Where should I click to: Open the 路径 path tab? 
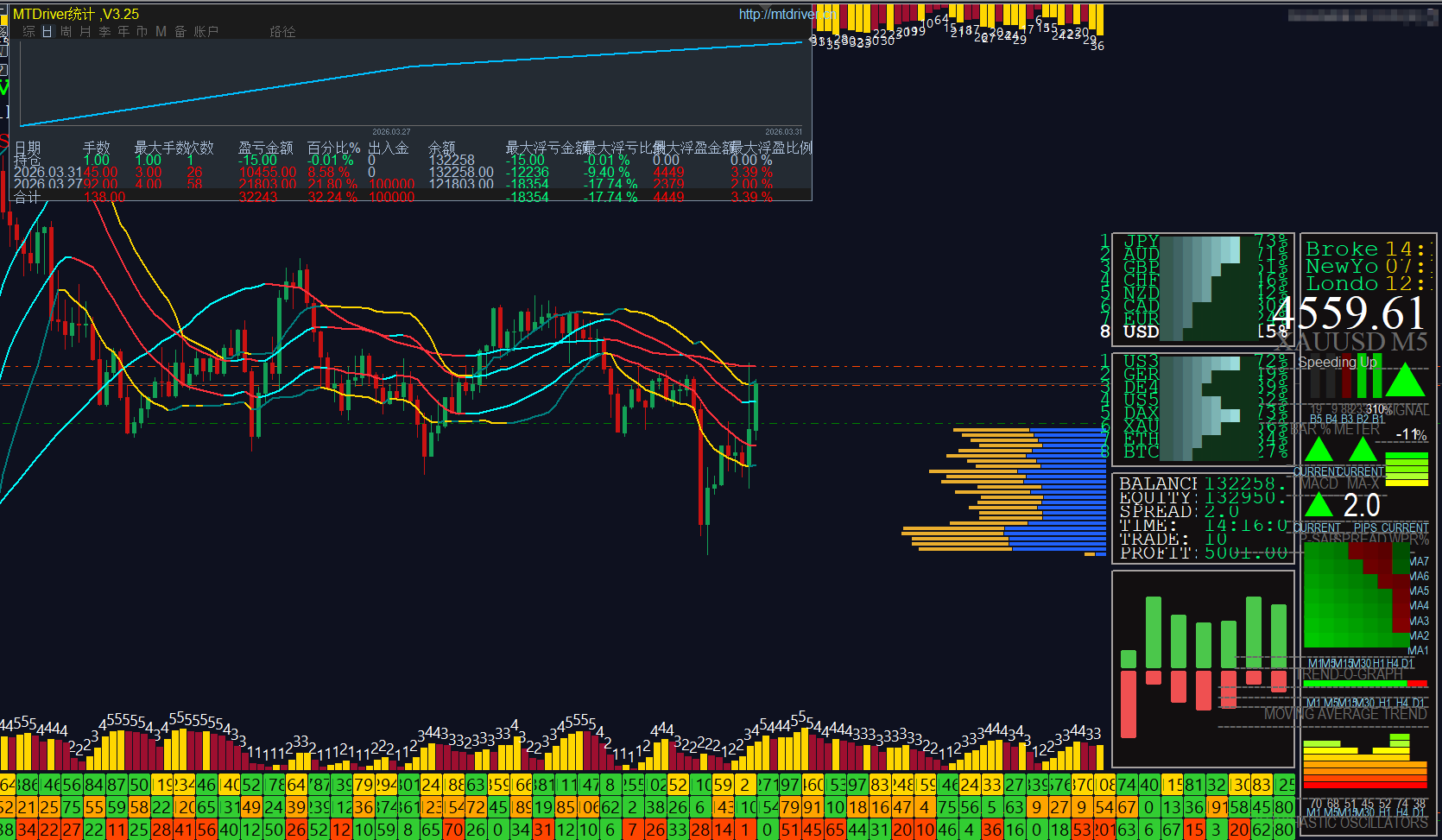[282, 32]
